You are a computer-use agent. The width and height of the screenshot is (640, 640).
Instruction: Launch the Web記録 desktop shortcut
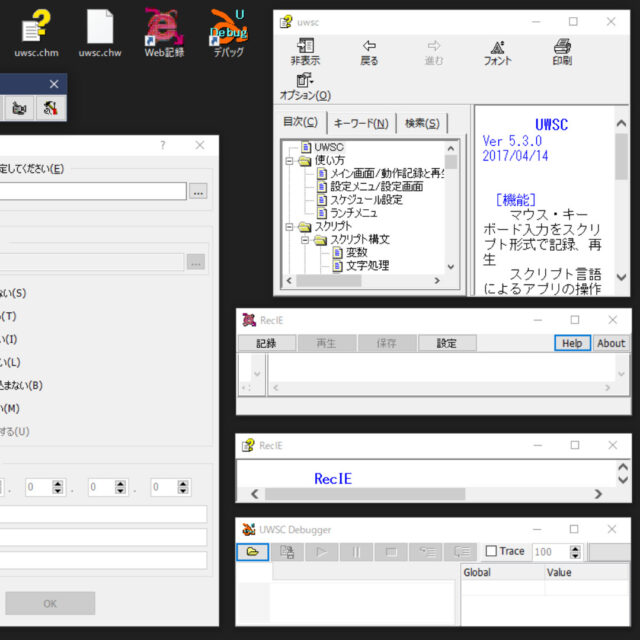point(164,33)
